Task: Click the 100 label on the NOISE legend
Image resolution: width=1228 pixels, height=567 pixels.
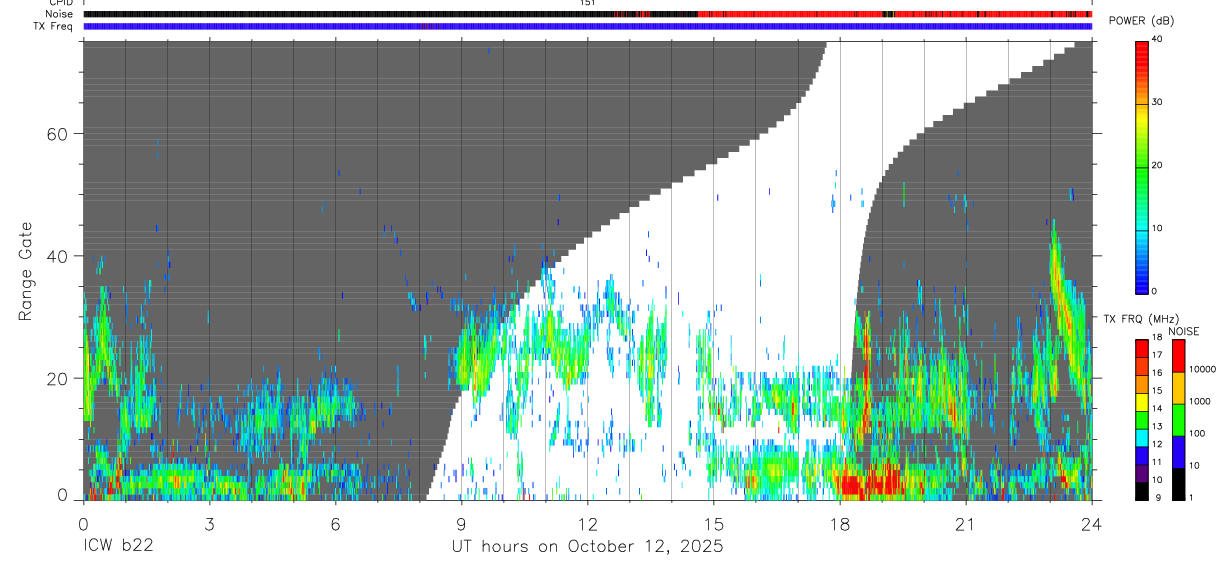Action: [x=1196, y=434]
